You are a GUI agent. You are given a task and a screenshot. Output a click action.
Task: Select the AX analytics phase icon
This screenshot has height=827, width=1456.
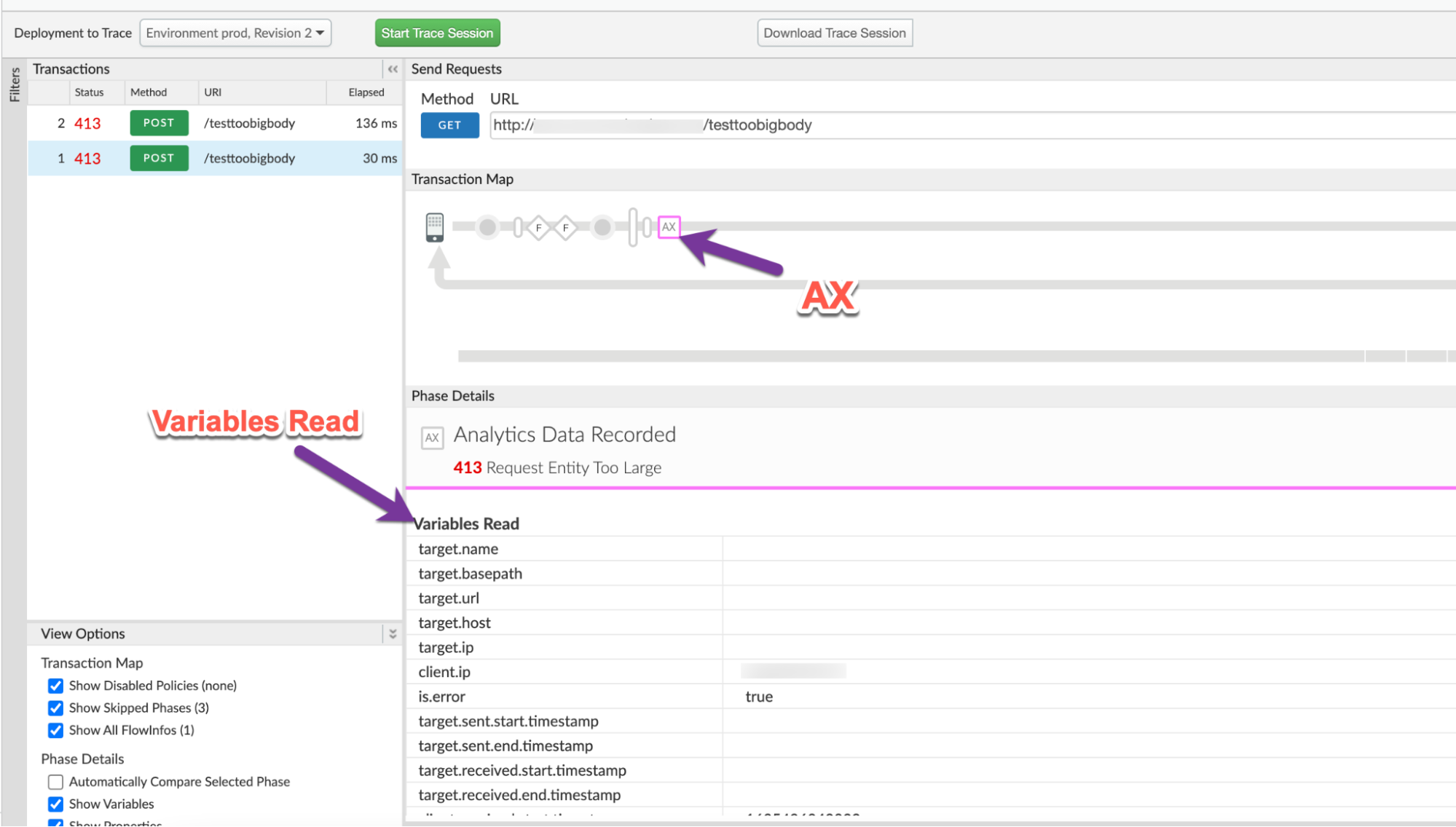(669, 227)
